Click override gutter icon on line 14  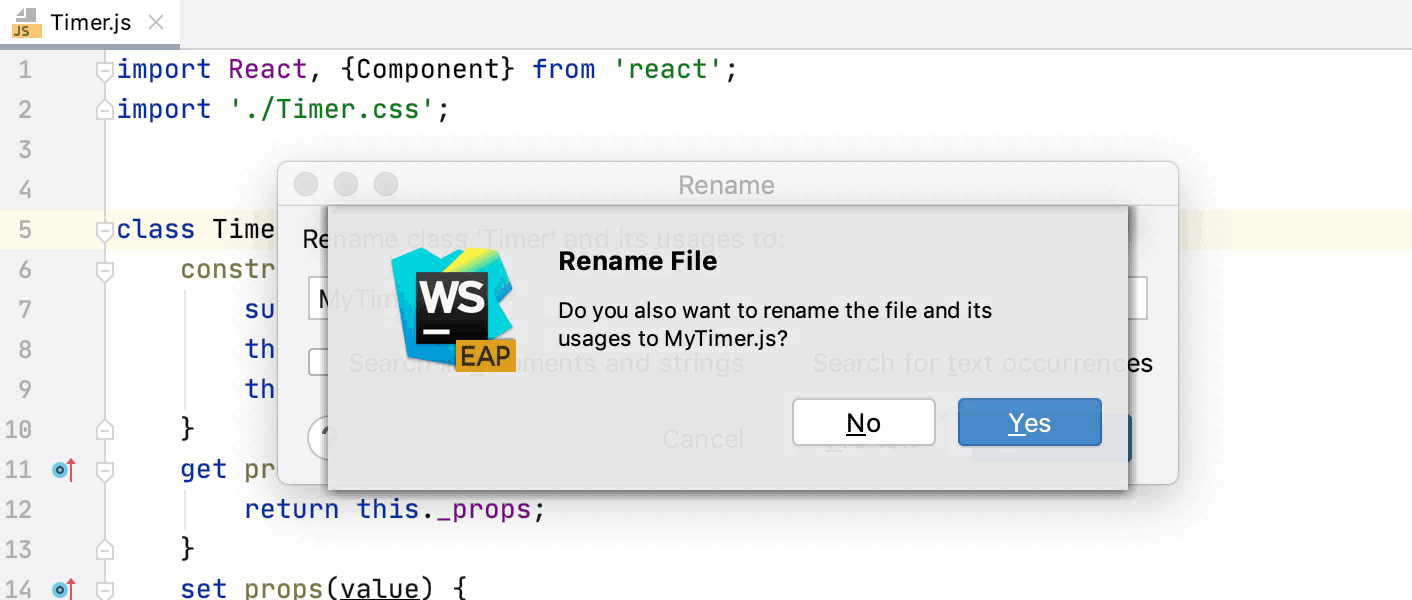pos(65,589)
